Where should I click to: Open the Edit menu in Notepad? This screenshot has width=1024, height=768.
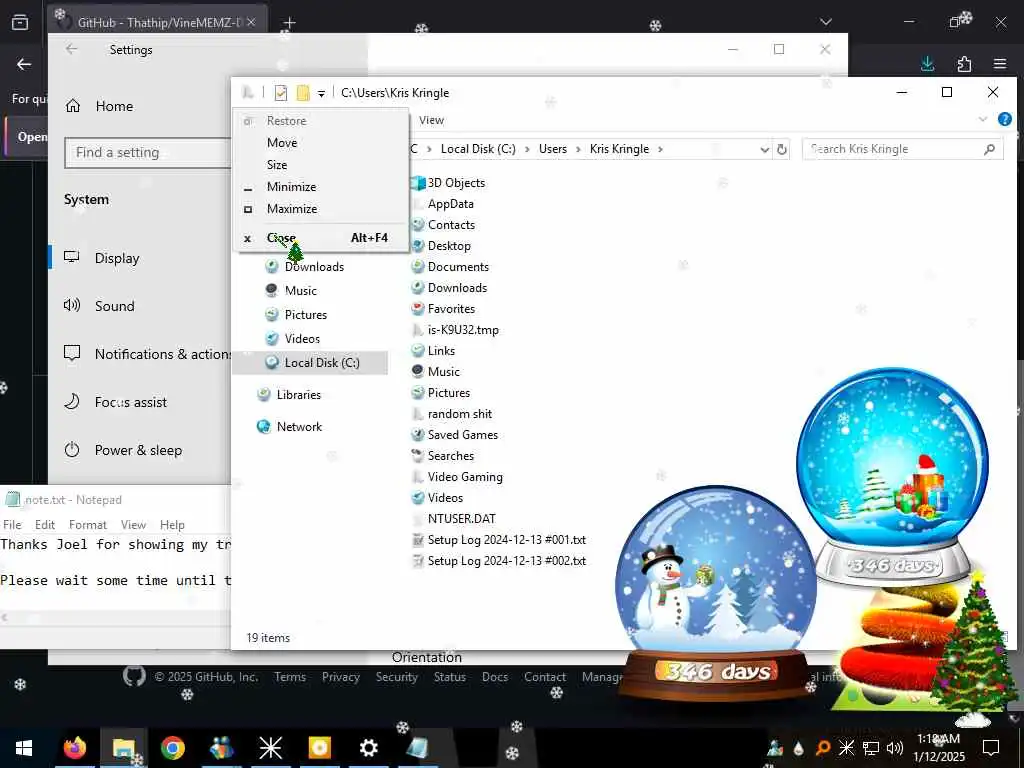(x=45, y=525)
